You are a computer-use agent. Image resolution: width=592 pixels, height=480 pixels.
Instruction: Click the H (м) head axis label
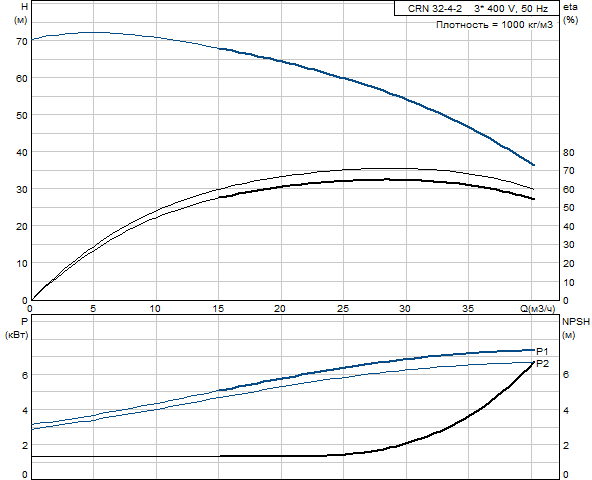20,13
